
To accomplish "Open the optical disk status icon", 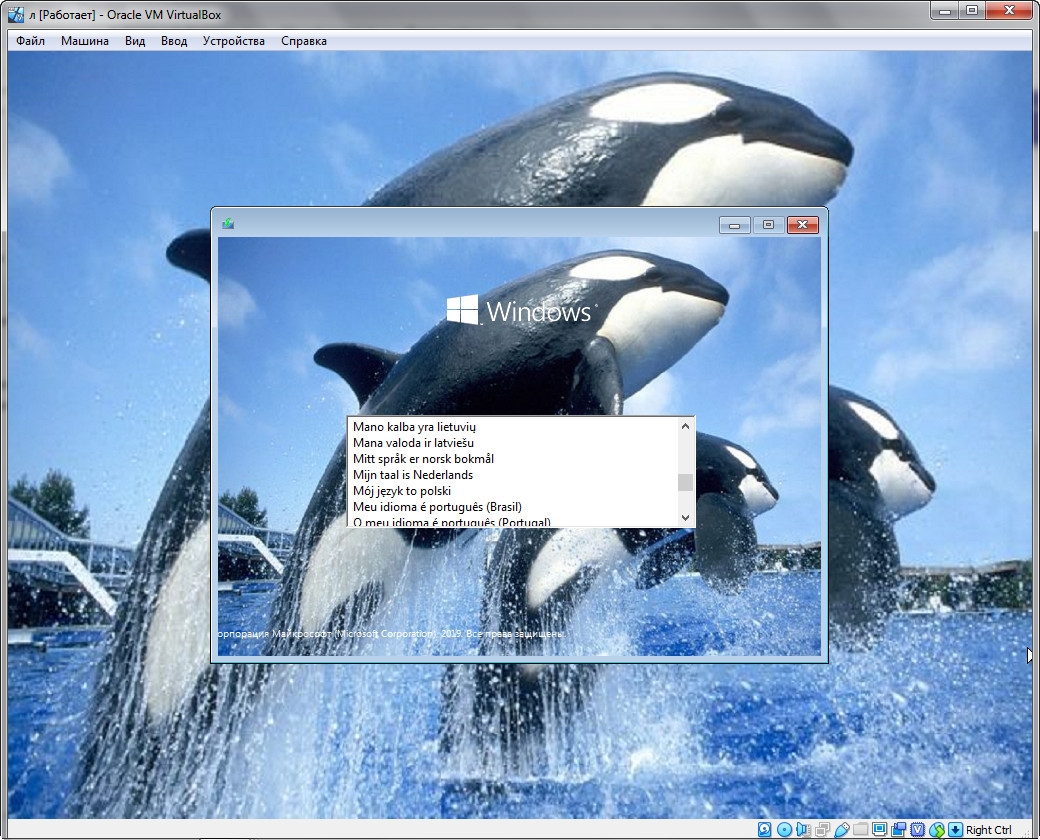I will tap(784, 829).
